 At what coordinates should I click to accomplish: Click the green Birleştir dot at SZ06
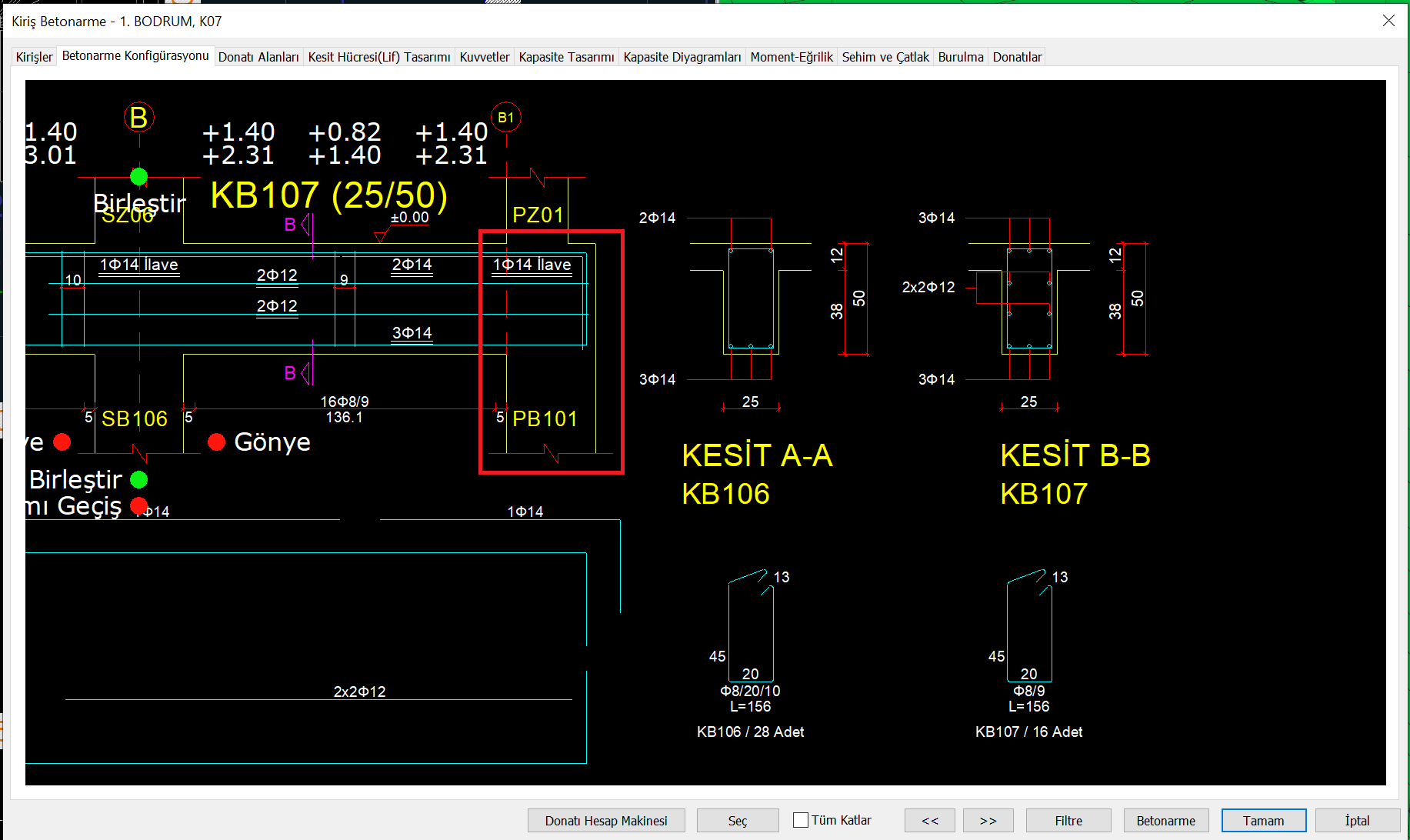(x=138, y=177)
